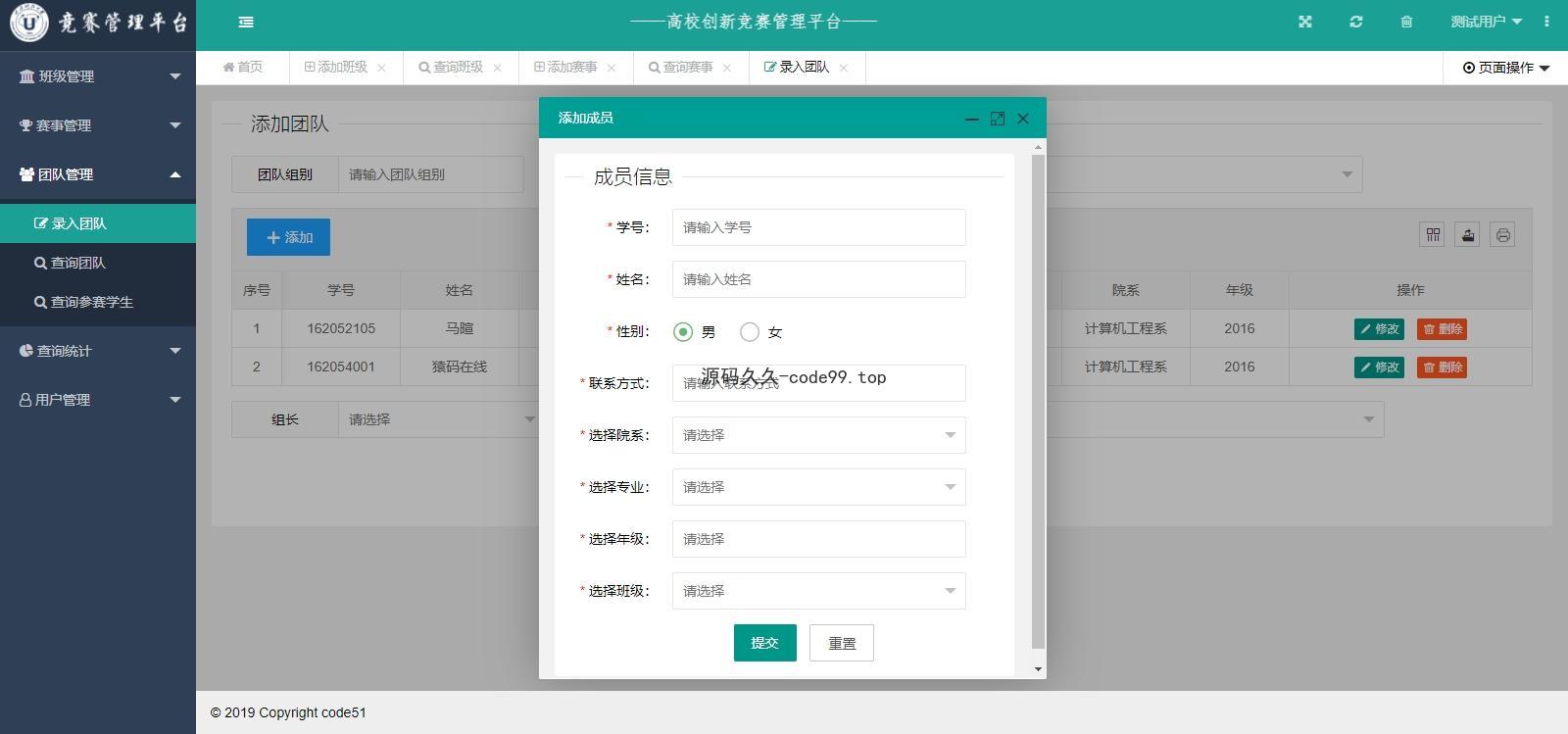Click the 联系方式 input field
Image resolution: width=1568 pixels, height=734 pixels.
coord(818,383)
